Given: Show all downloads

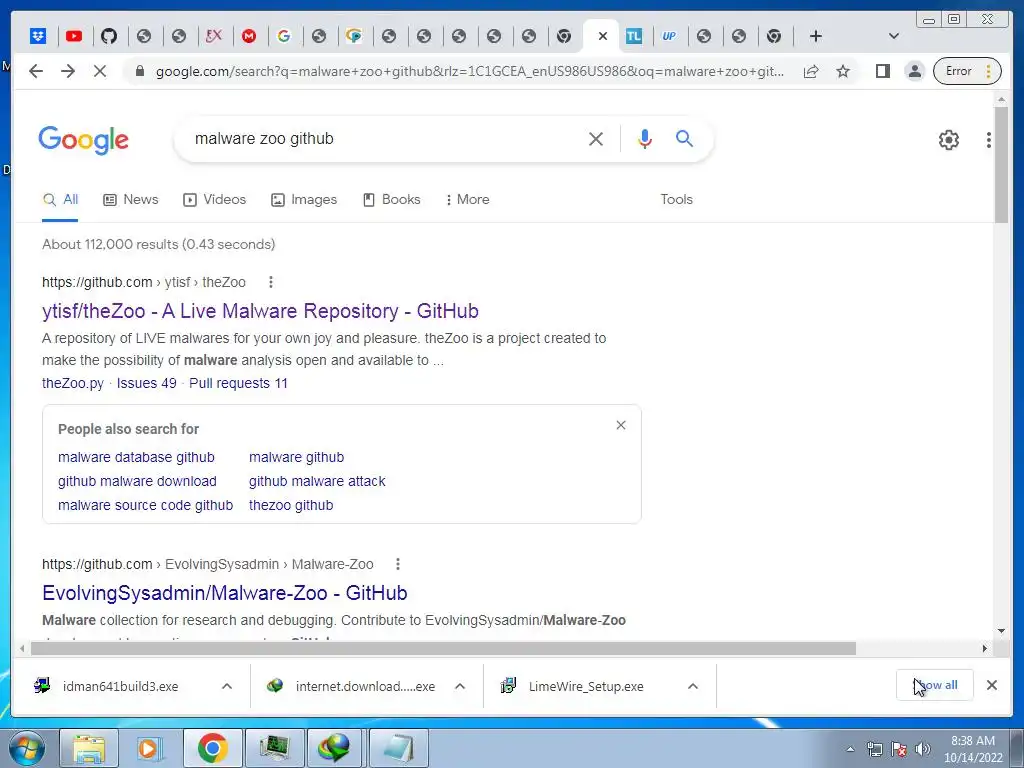Looking at the screenshot, I should tap(935, 685).
